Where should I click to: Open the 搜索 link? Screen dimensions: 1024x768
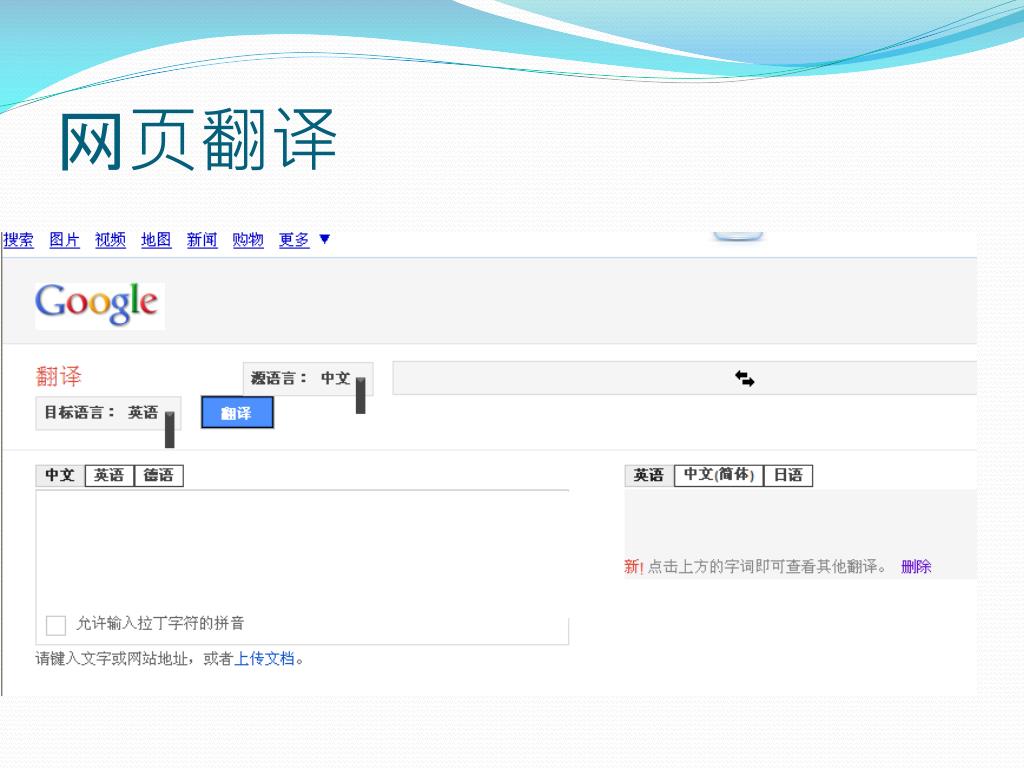(18, 240)
